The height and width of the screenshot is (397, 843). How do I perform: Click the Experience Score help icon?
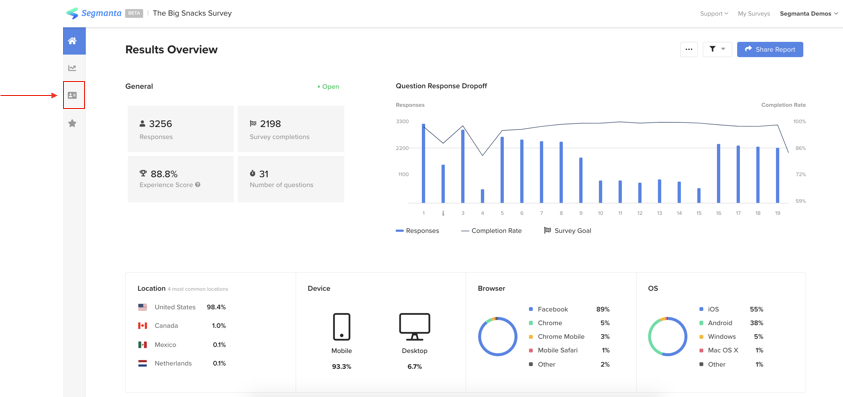tap(198, 185)
